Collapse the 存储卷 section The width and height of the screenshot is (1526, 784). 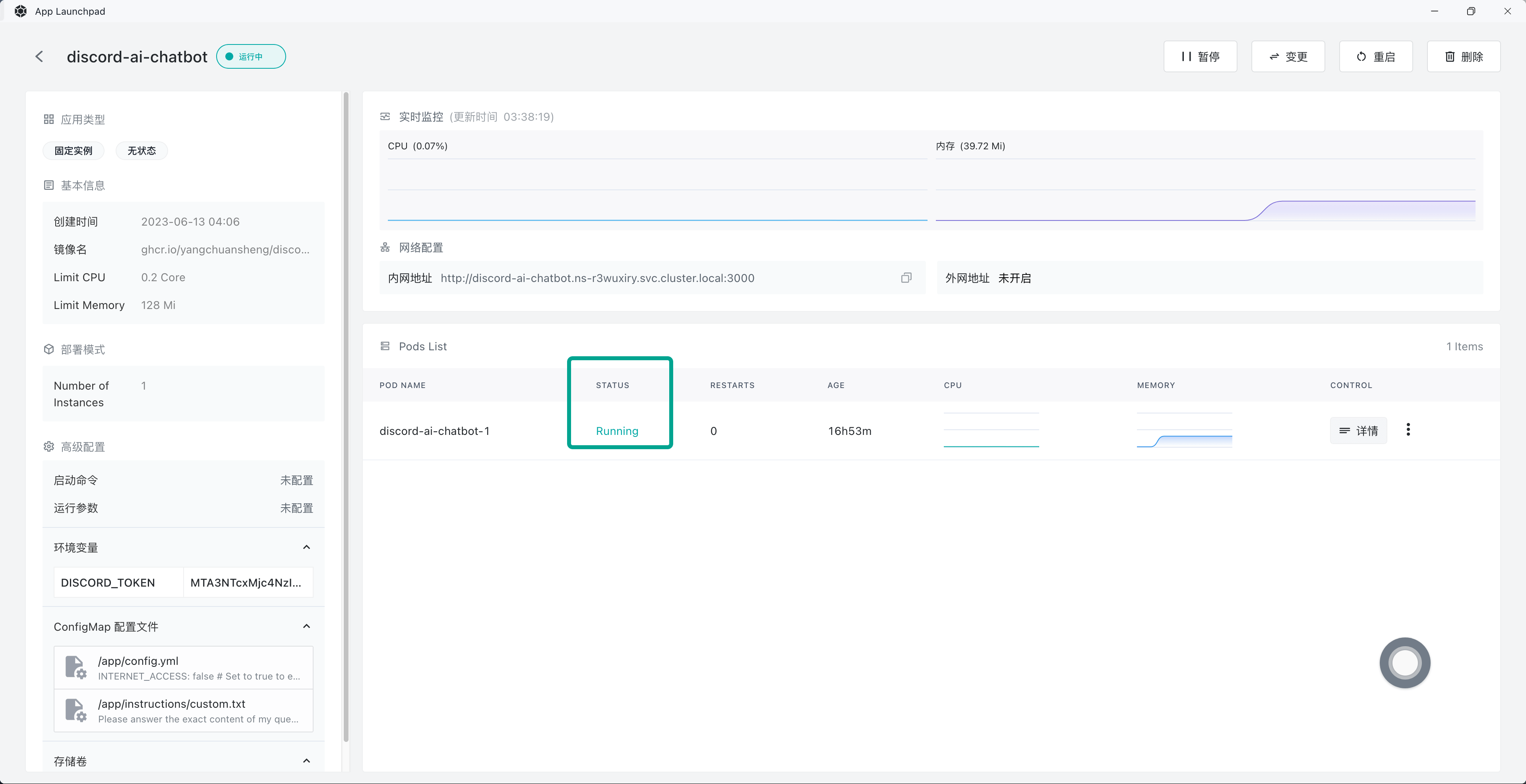pos(306,761)
